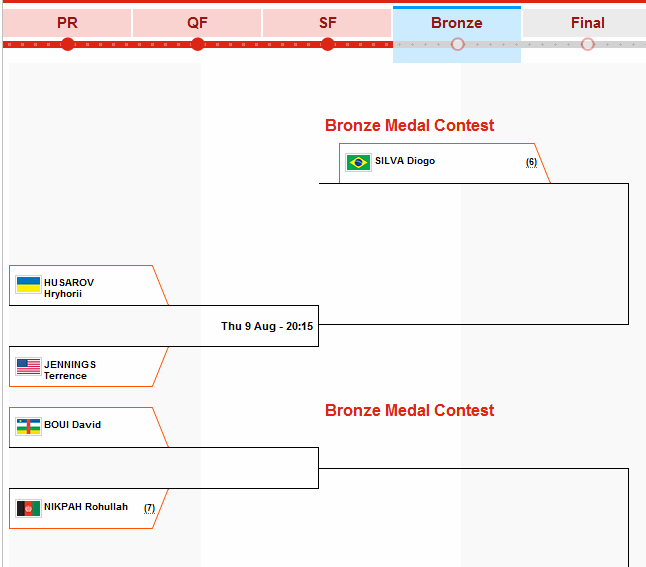
Task: Go to the Final round tab
Action: point(587,23)
